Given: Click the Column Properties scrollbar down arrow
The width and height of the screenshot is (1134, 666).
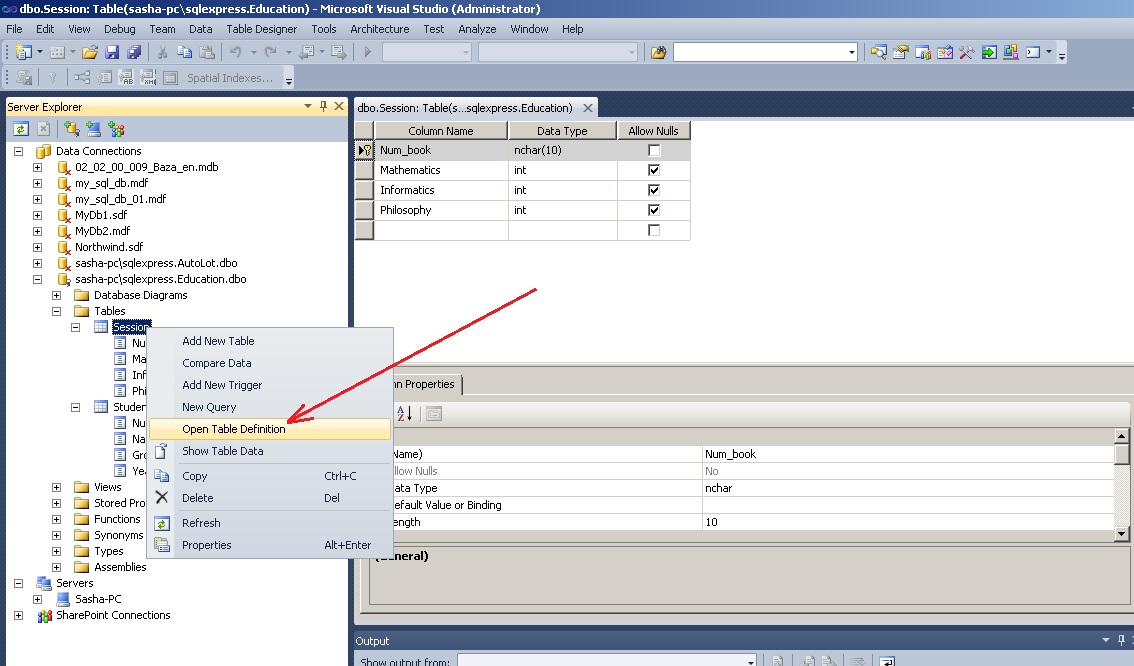Looking at the screenshot, I should [x=1122, y=534].
